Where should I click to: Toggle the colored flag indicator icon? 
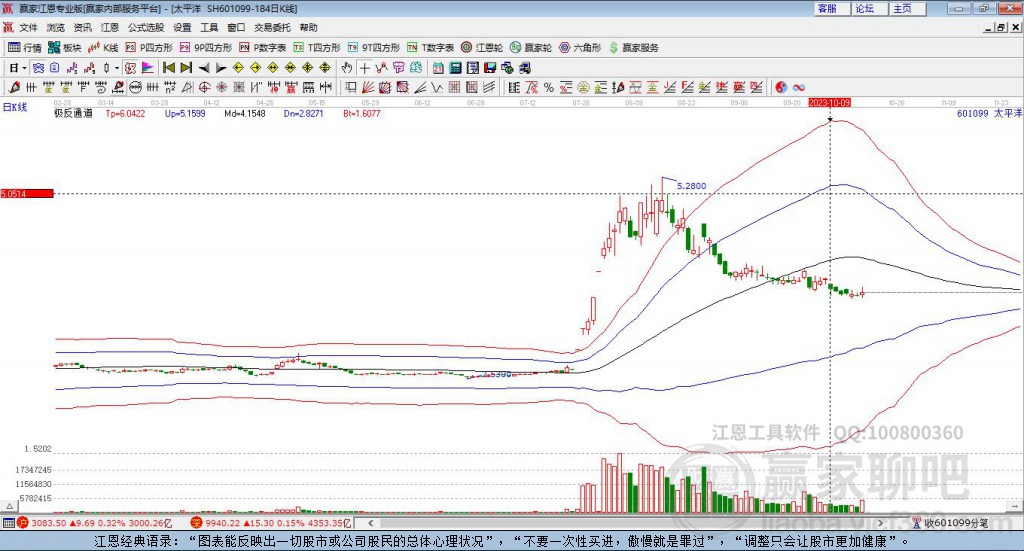(x=148, y=68)
